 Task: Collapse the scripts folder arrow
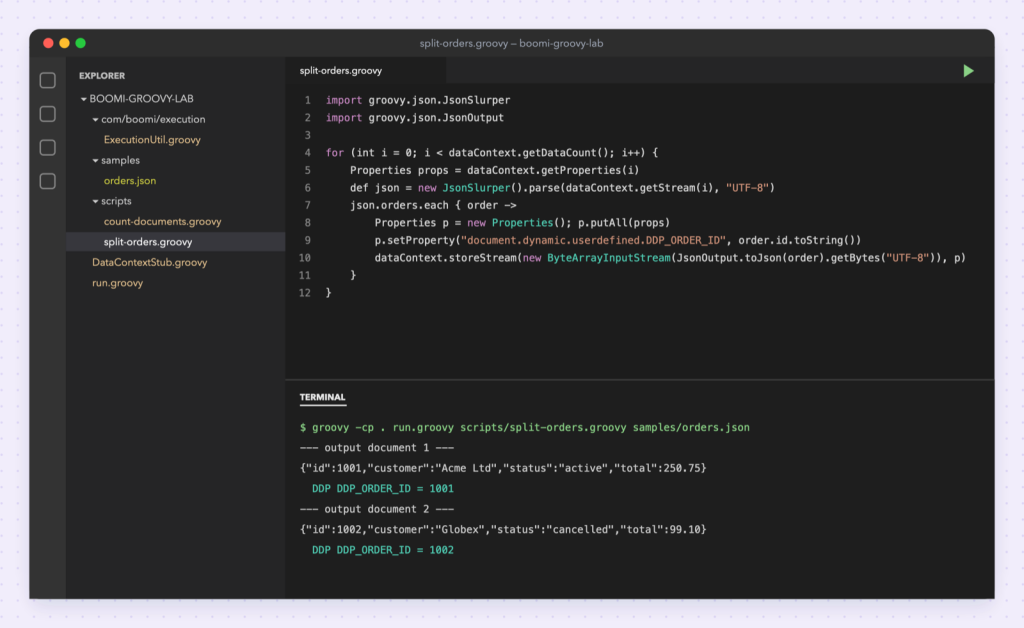pyautogui.click(x=95, y=202)
